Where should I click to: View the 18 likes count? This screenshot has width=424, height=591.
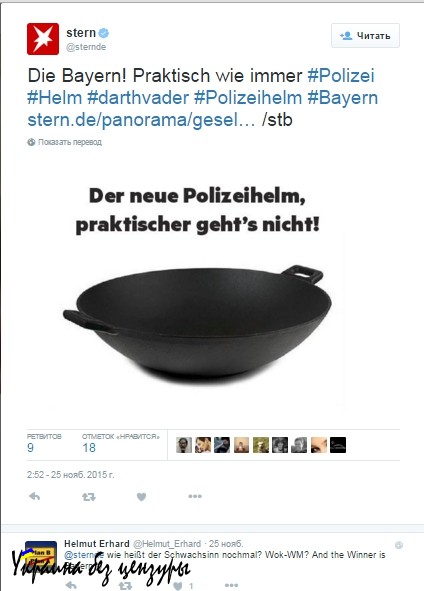coord(89,448)
